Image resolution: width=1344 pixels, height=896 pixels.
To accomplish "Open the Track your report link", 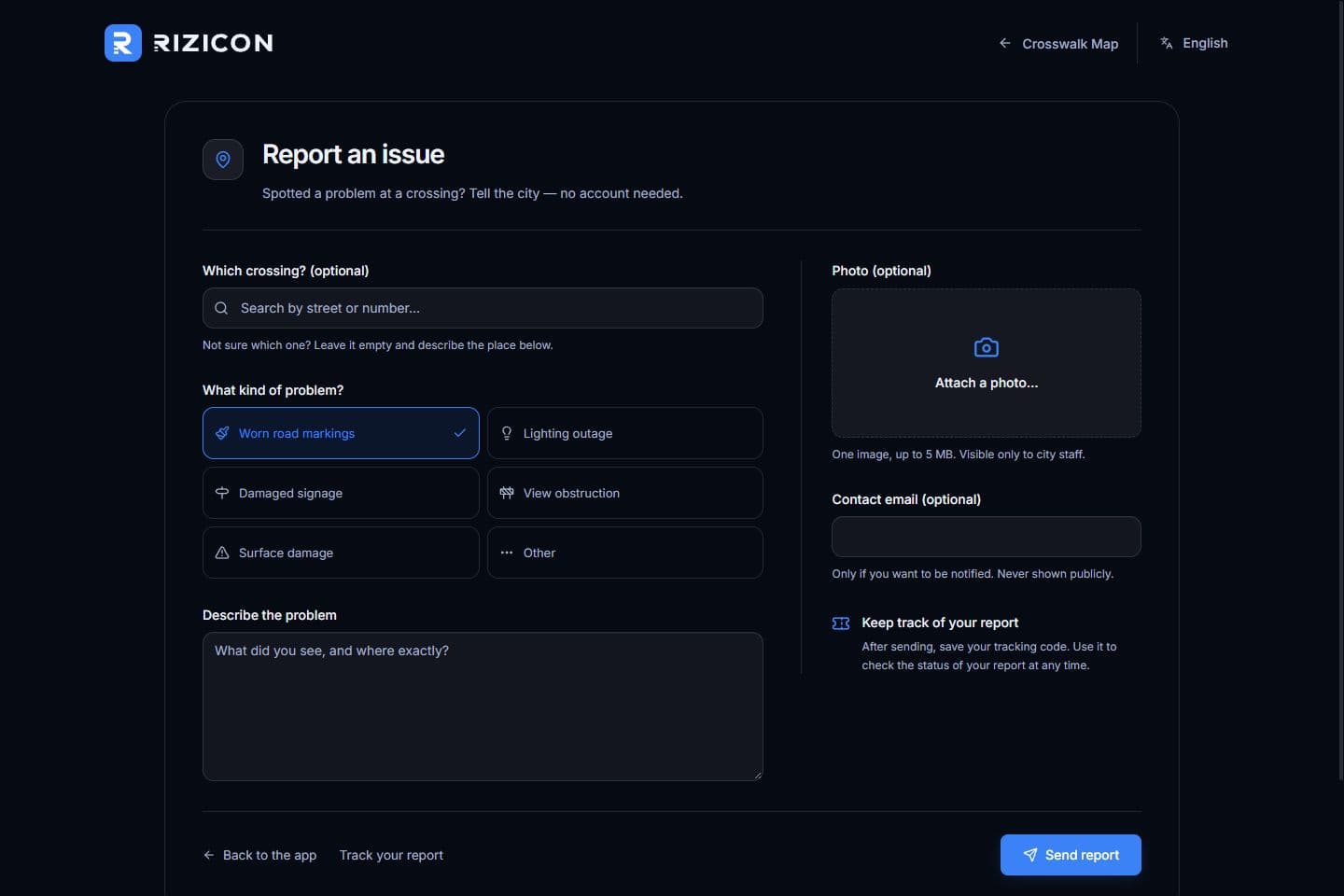I will coord(391,855).
